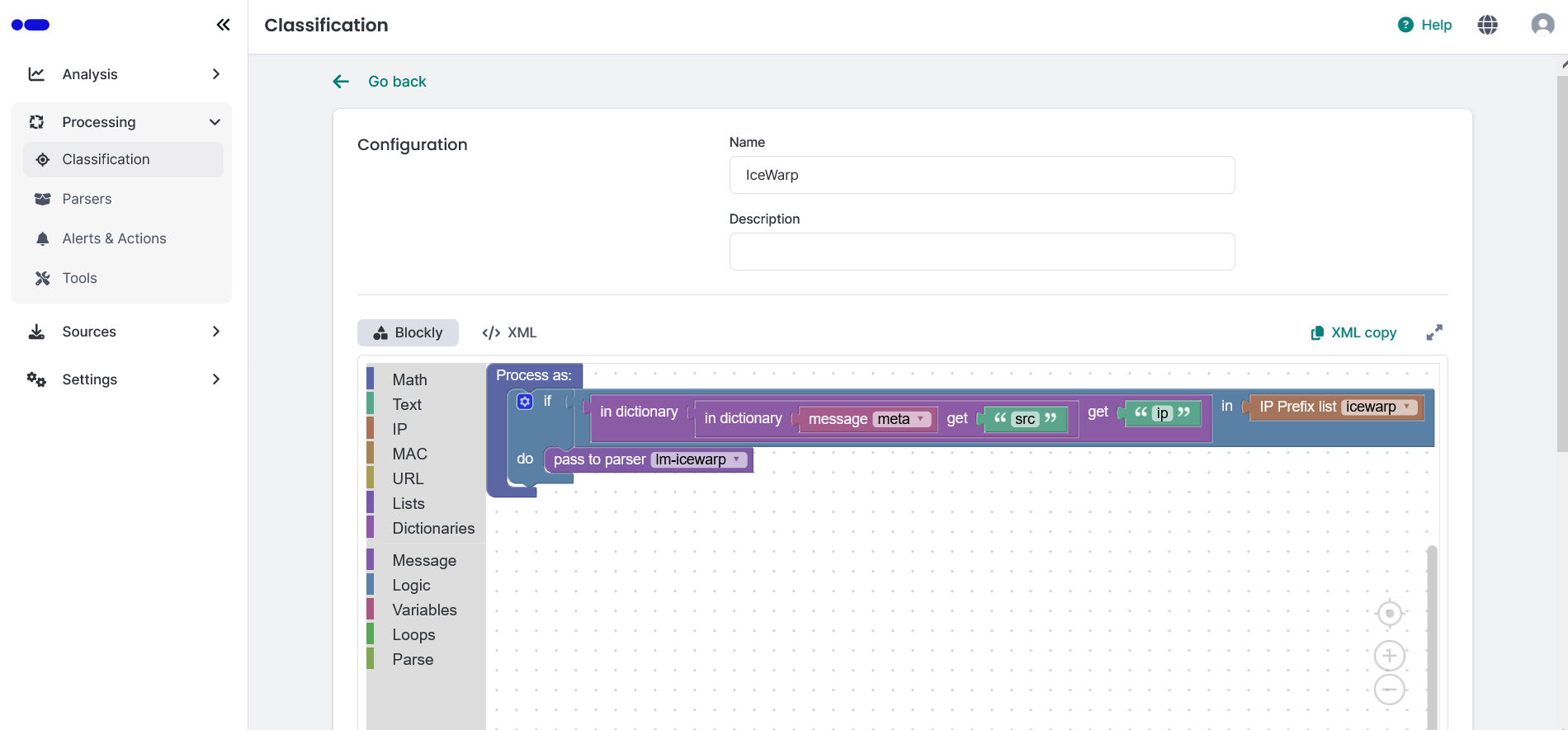Select the Blockly tab
This screenshot has height=730, width=1568.
pos(408,332)
